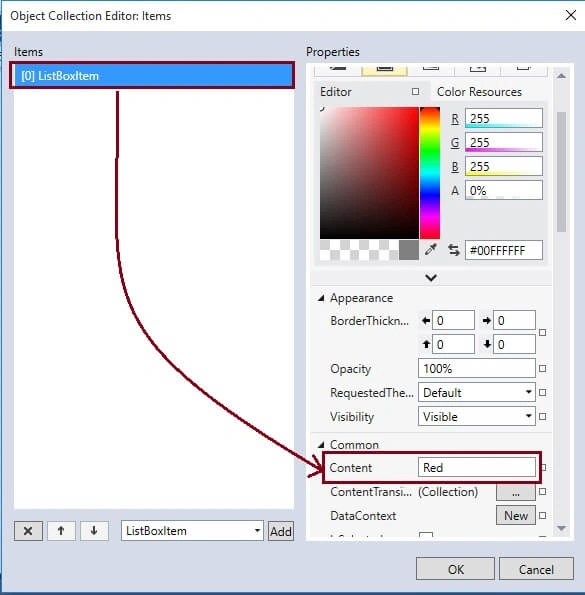Move the item up with the up arrow button
This screenshot has width=585, height=595.
pyautogui.click(x=61, y=531)
